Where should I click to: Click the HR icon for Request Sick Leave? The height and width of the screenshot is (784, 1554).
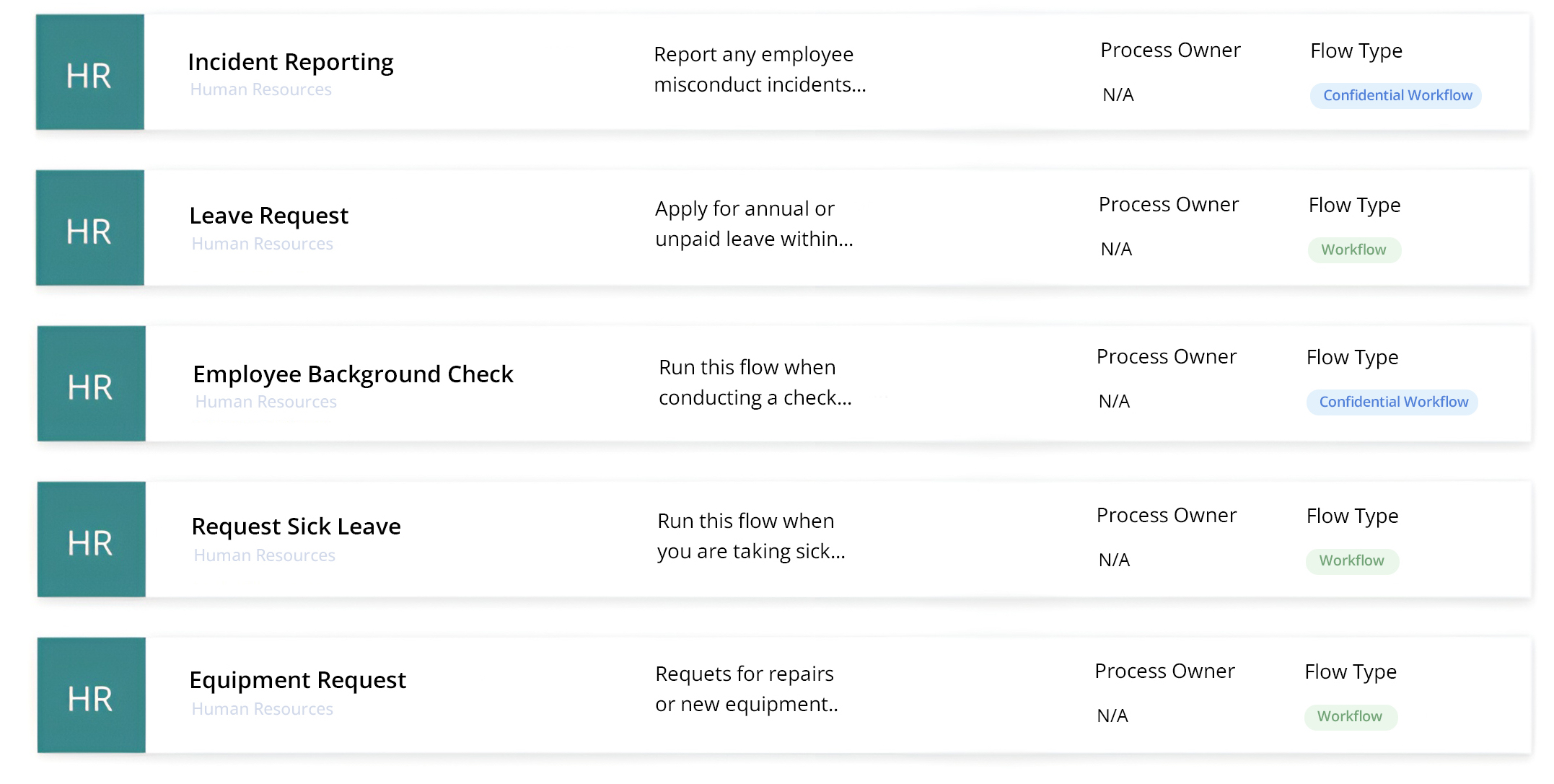pos(90,539)
